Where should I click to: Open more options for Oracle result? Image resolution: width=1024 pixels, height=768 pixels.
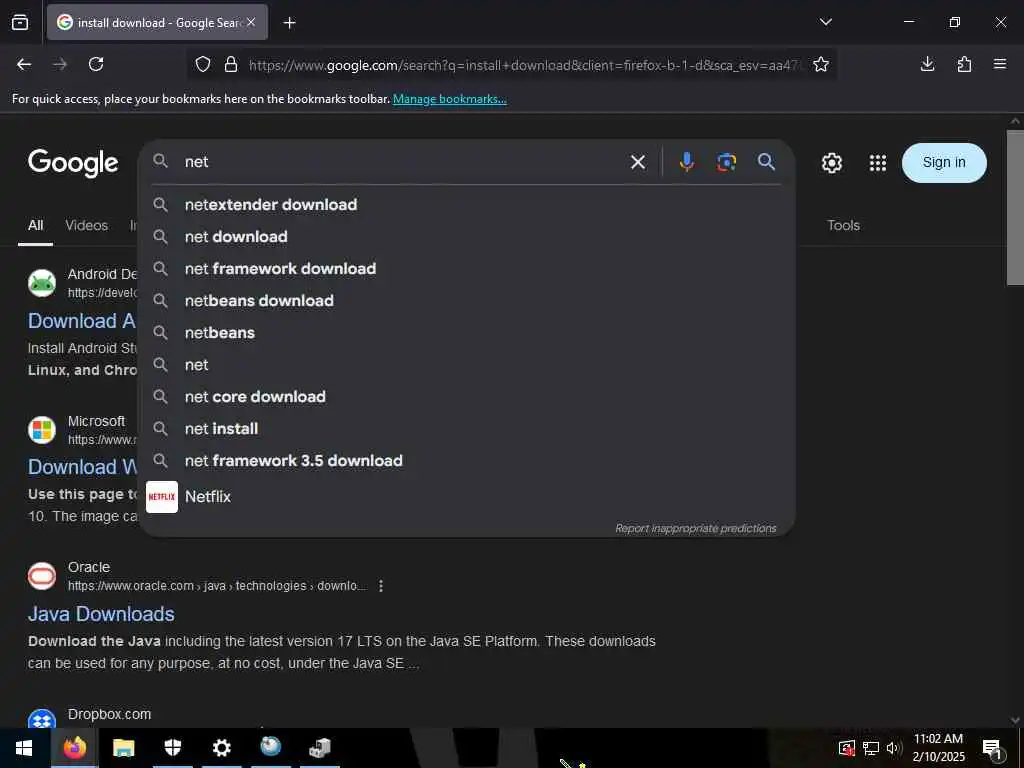point(381,586)
